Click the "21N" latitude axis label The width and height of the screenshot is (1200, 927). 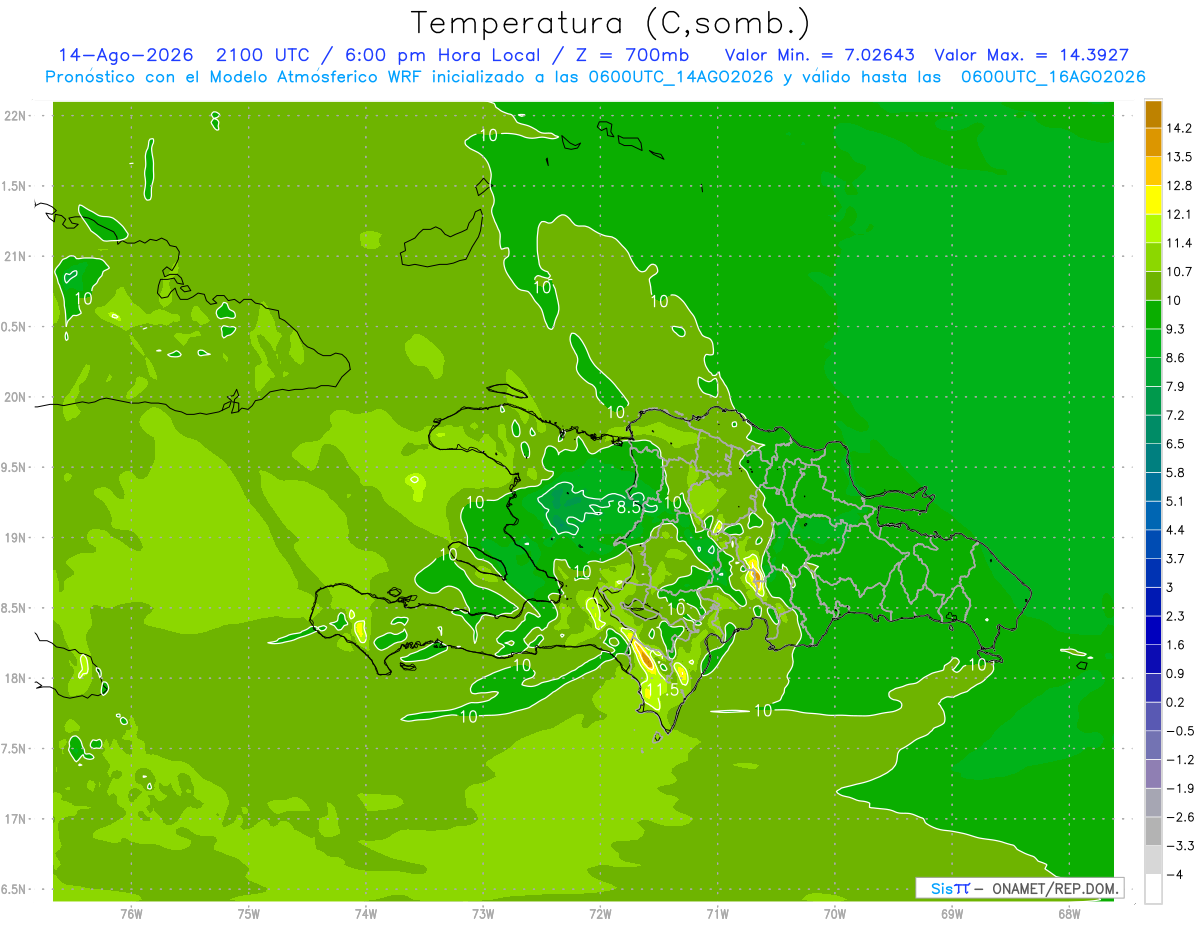(15, 256)
